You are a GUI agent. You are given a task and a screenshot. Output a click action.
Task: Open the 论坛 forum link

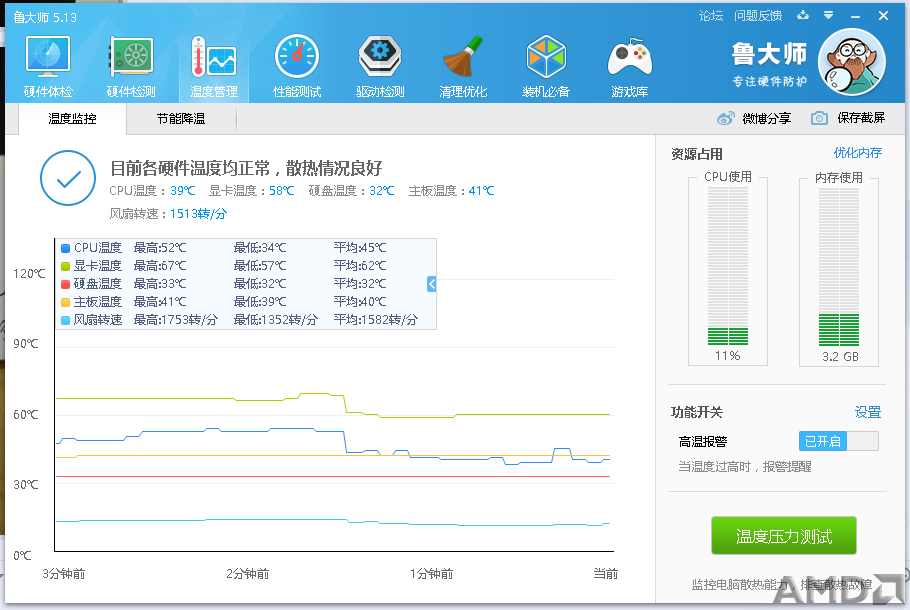pos(710,16)
